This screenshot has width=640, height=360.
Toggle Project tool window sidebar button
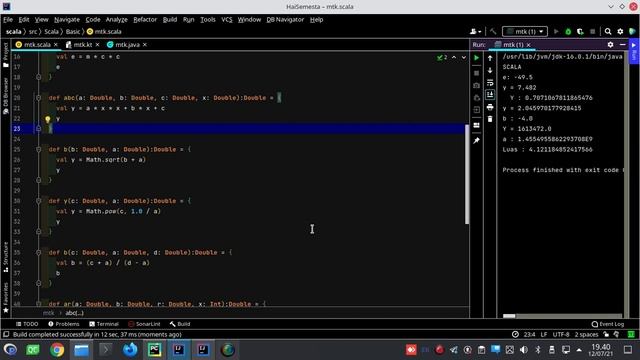coord(5,55)
